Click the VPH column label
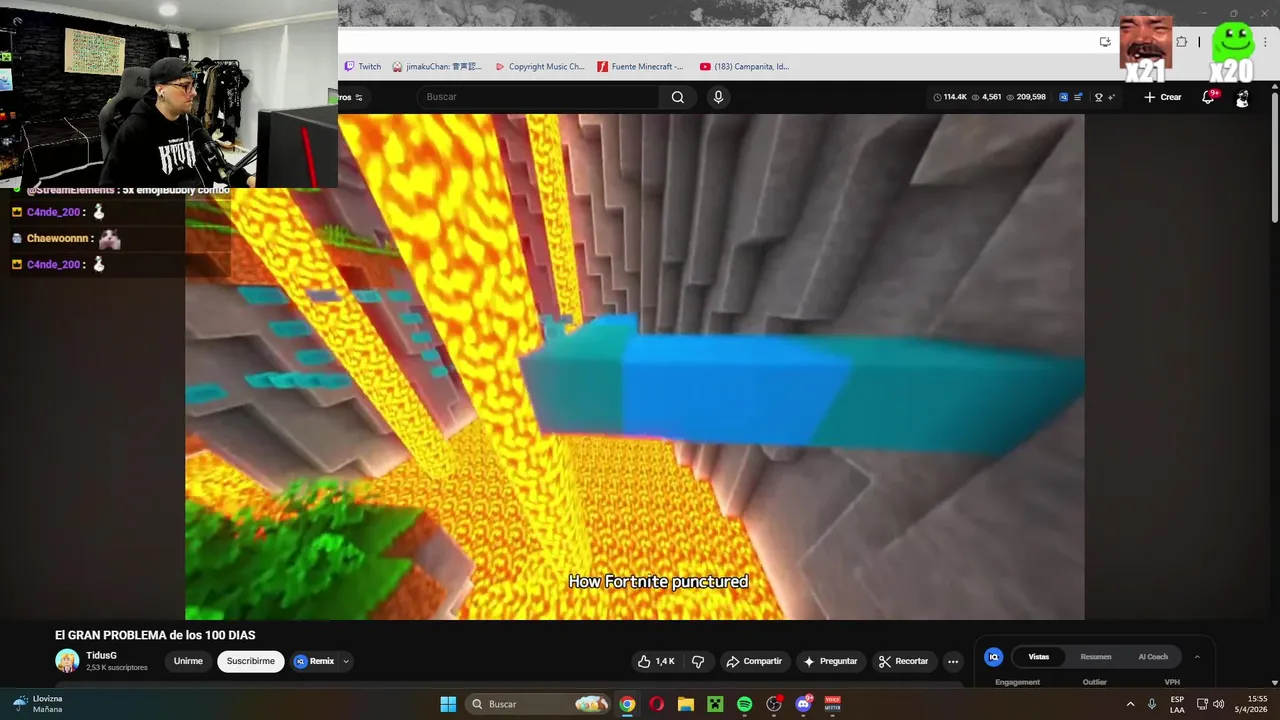 click(x=1172, y=682)
